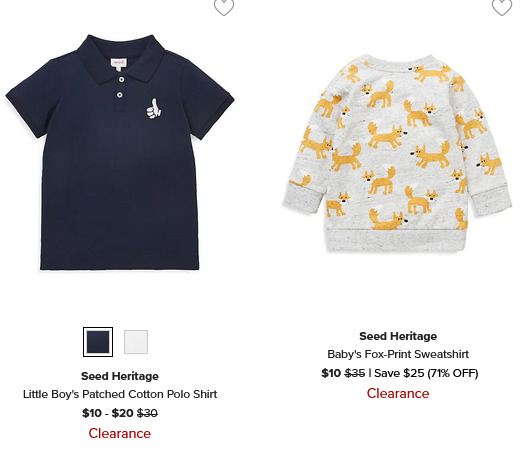
Task: Click the $10 - $20 polo price
Action: 108,413
